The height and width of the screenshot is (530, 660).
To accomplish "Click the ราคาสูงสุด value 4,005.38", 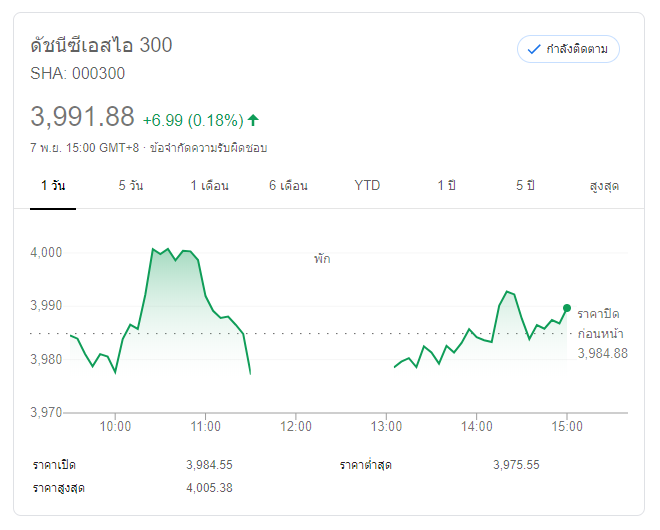I will pyautogui.click(x=209, y=487).
